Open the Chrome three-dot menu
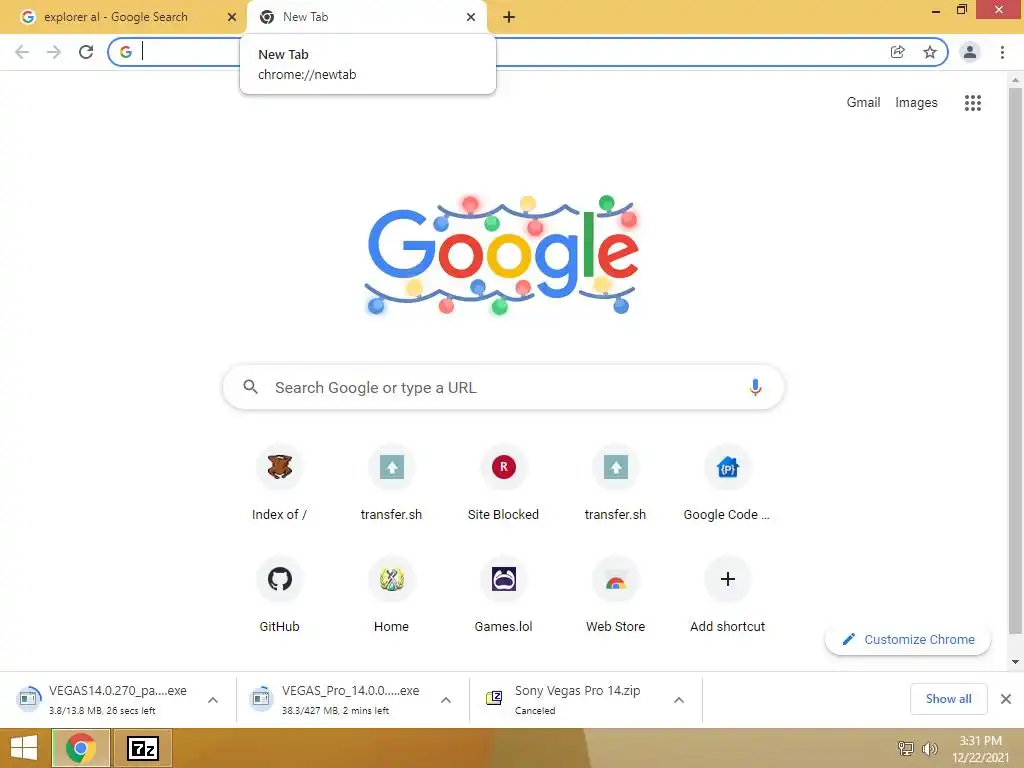Screen dimensions: 1024x768 pos(1002,52)
